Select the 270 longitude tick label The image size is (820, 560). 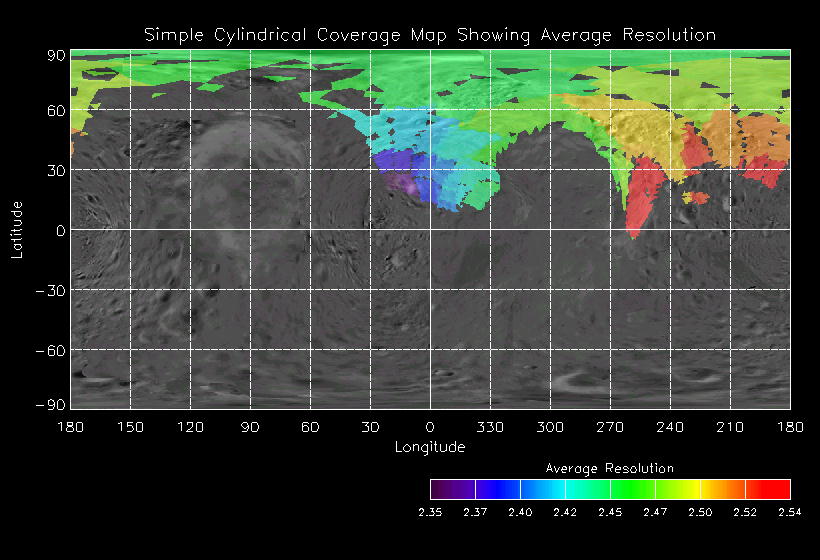pos(610,427)
